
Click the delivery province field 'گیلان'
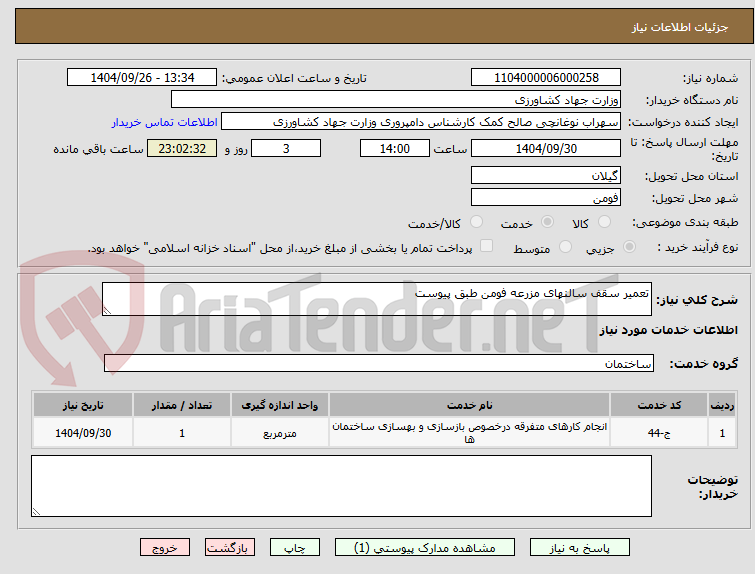point(546,175)
